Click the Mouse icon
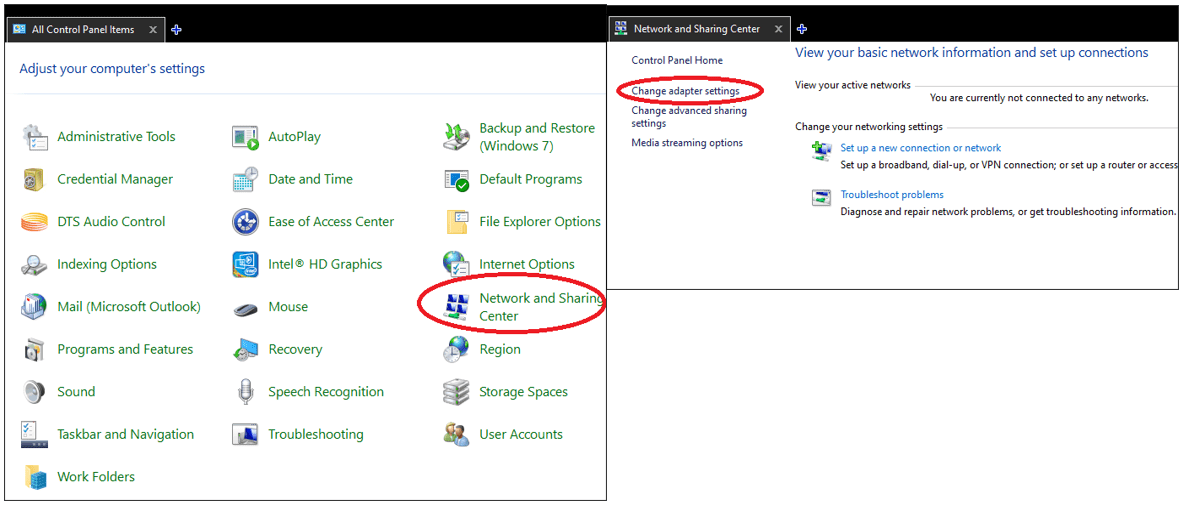 coord(246,308)
